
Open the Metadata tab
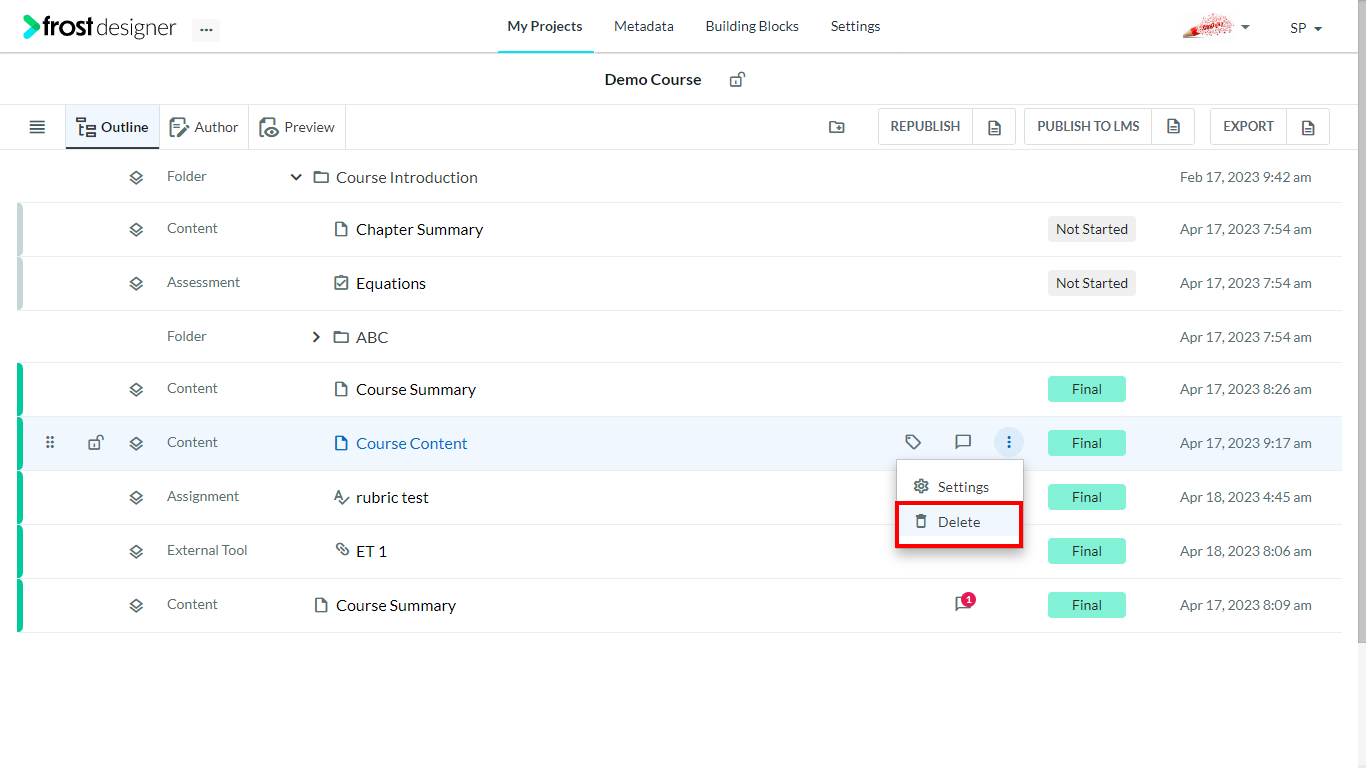tap(644, 27)
